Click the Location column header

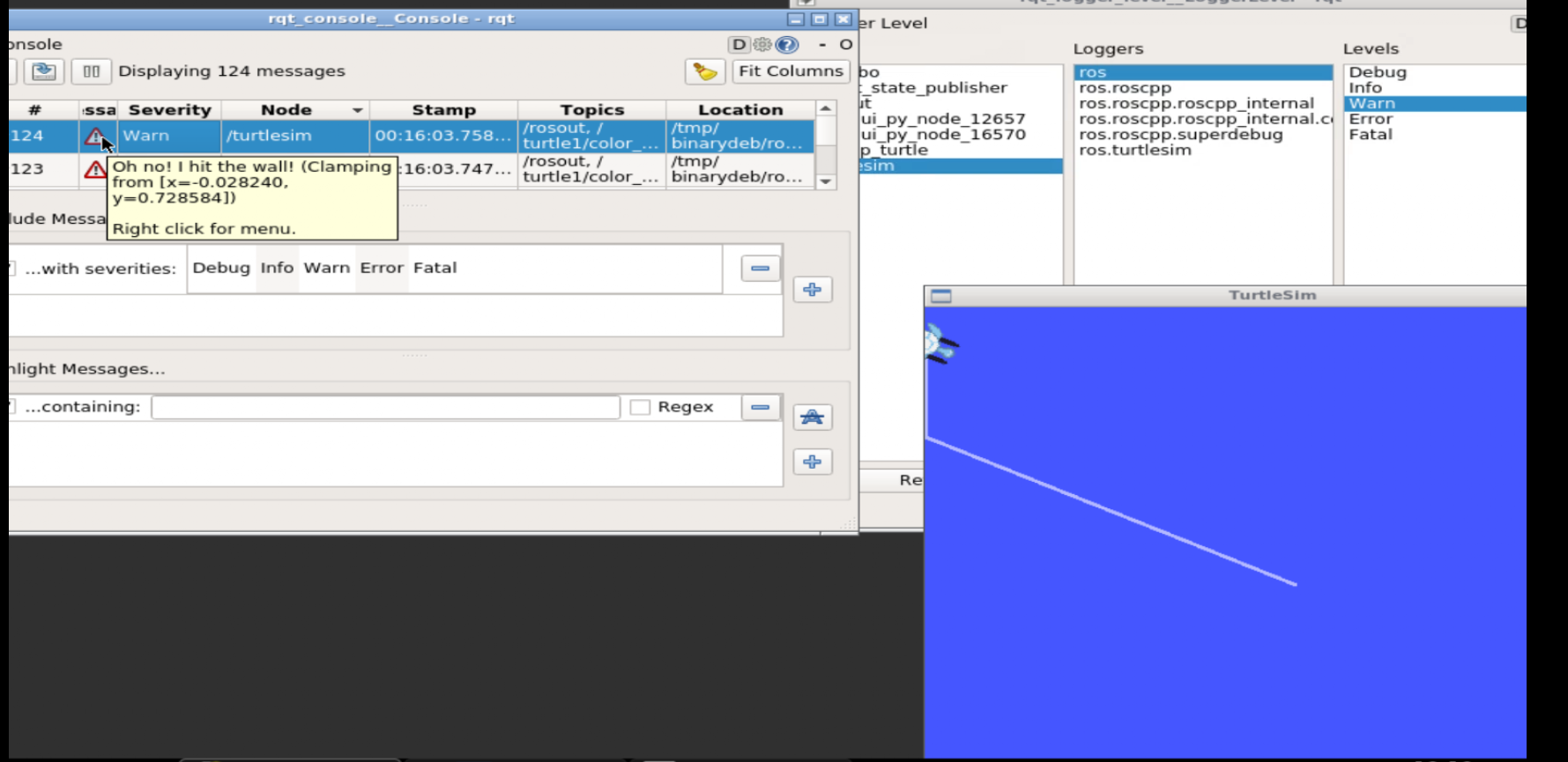point(740,110)
